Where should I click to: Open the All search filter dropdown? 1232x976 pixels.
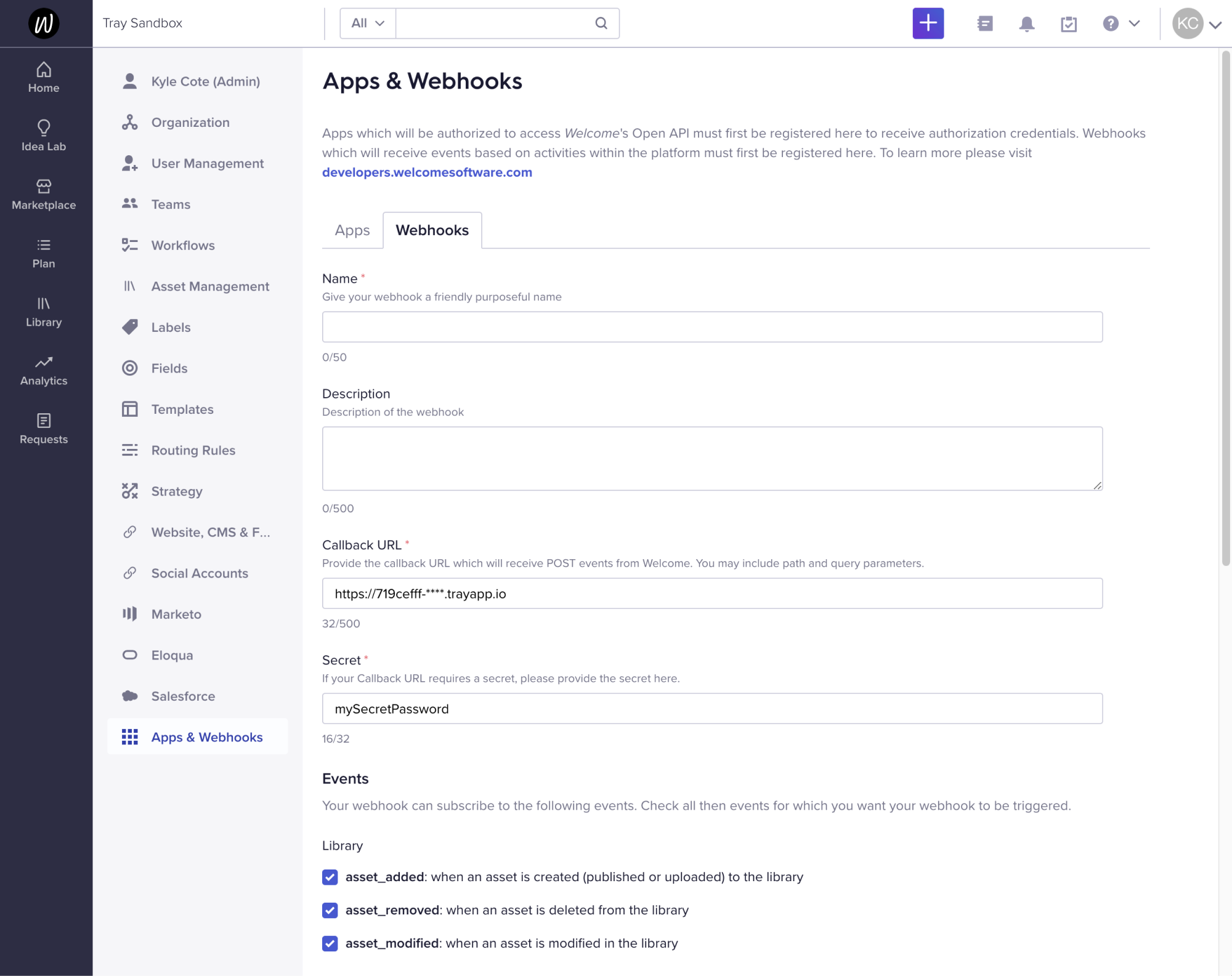(367, 23)
